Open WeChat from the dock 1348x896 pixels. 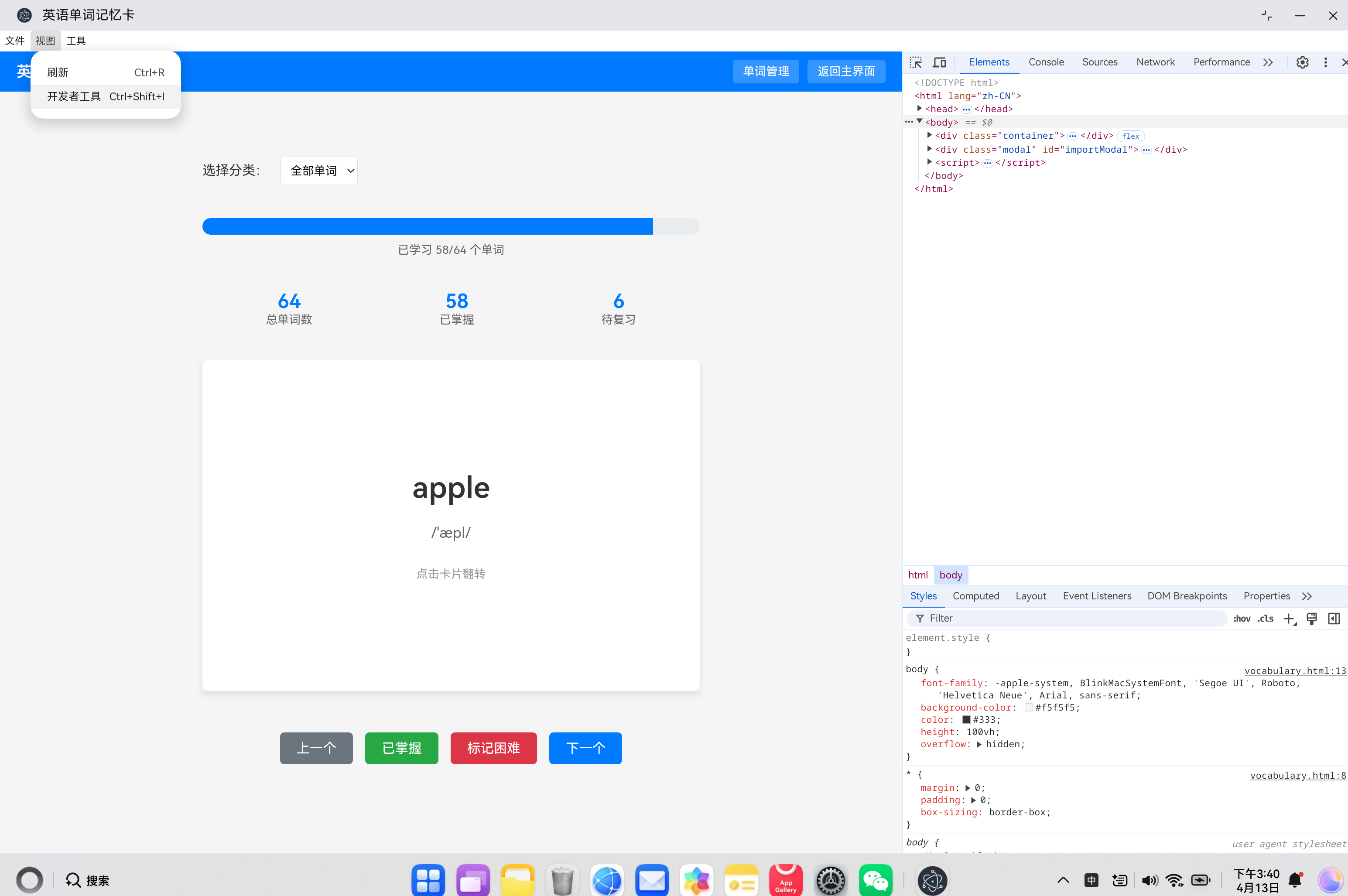[x=875, y=881]
